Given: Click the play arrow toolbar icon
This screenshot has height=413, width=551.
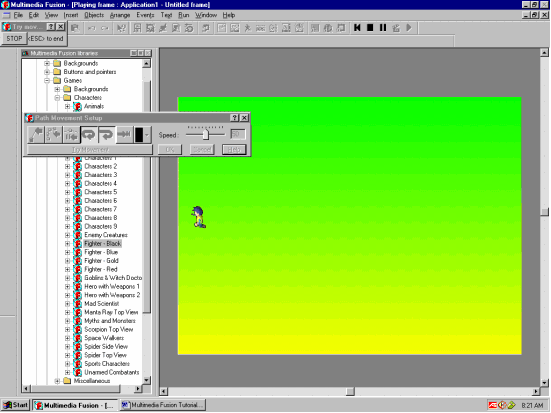Looking at the screenshot, I should click(409, 27).
